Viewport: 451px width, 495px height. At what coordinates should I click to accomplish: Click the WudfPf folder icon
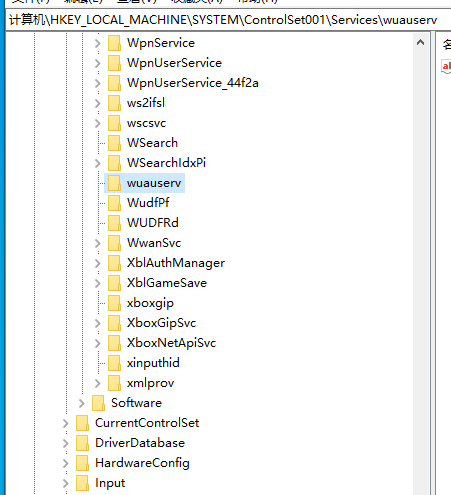(x=114, y=203)
